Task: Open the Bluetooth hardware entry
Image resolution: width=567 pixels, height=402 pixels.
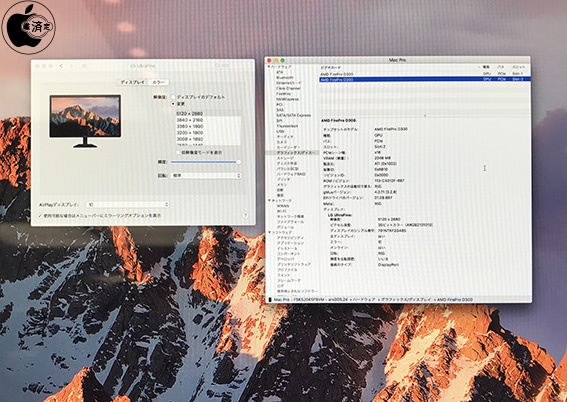Action: (285, 78)
